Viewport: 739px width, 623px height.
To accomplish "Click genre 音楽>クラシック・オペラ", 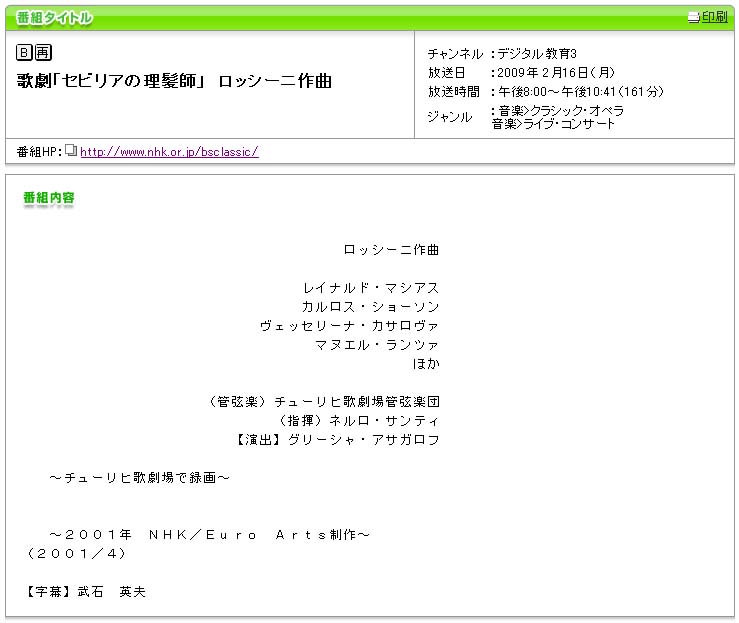I will pos(561,111).
